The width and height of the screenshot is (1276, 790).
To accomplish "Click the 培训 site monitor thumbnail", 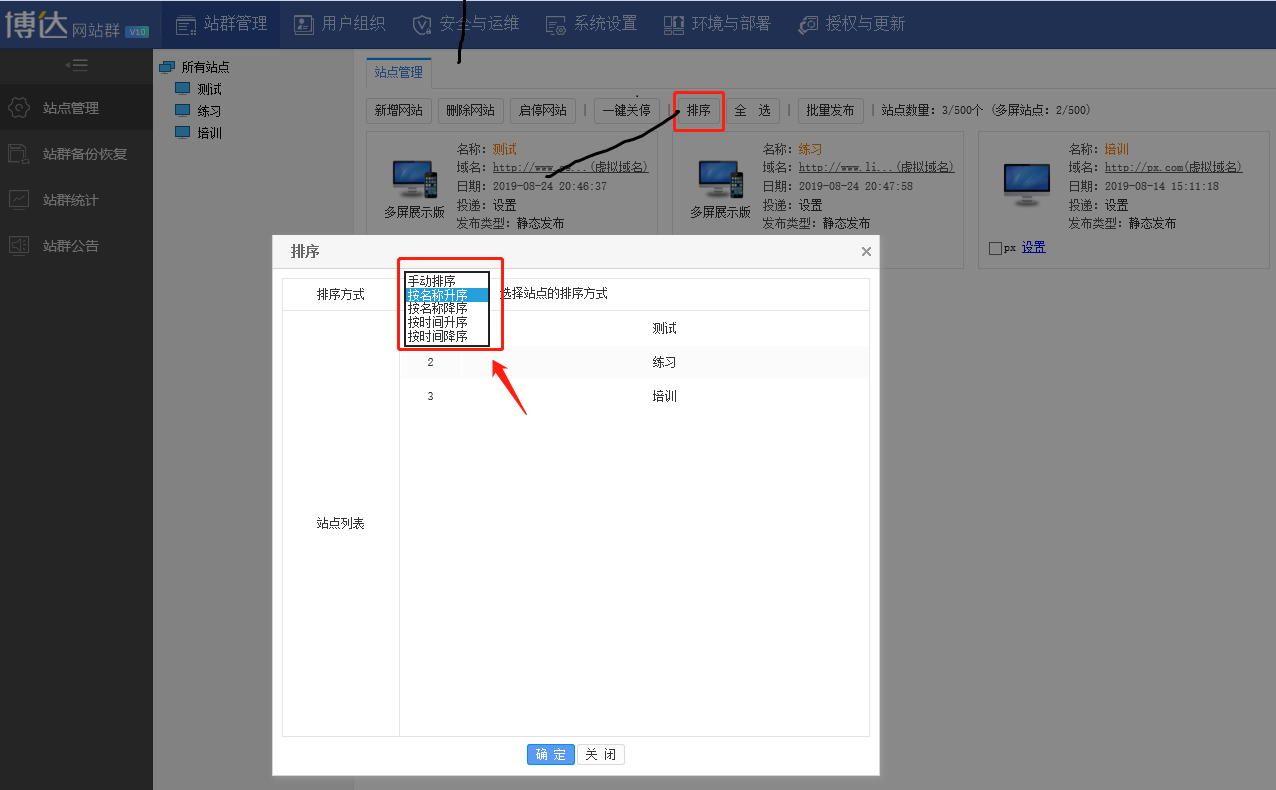I will pos(1026,181).
